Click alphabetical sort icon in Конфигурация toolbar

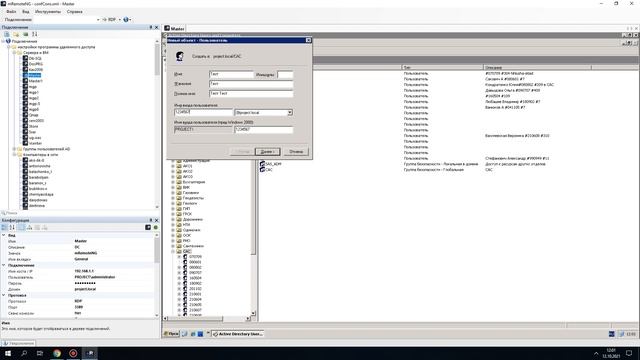tap(12, 227)
